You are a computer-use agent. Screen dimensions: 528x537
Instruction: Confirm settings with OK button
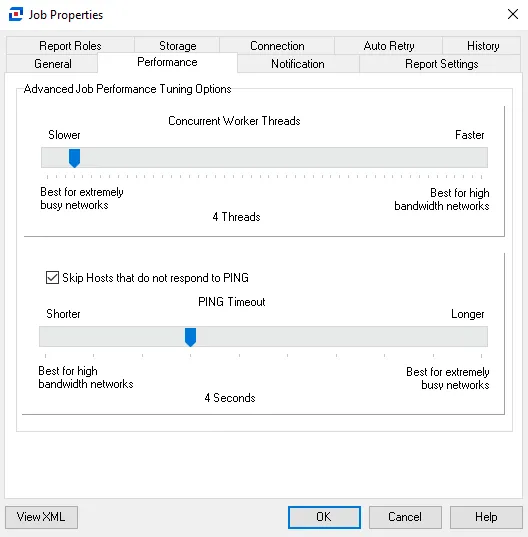click(324, 517)
